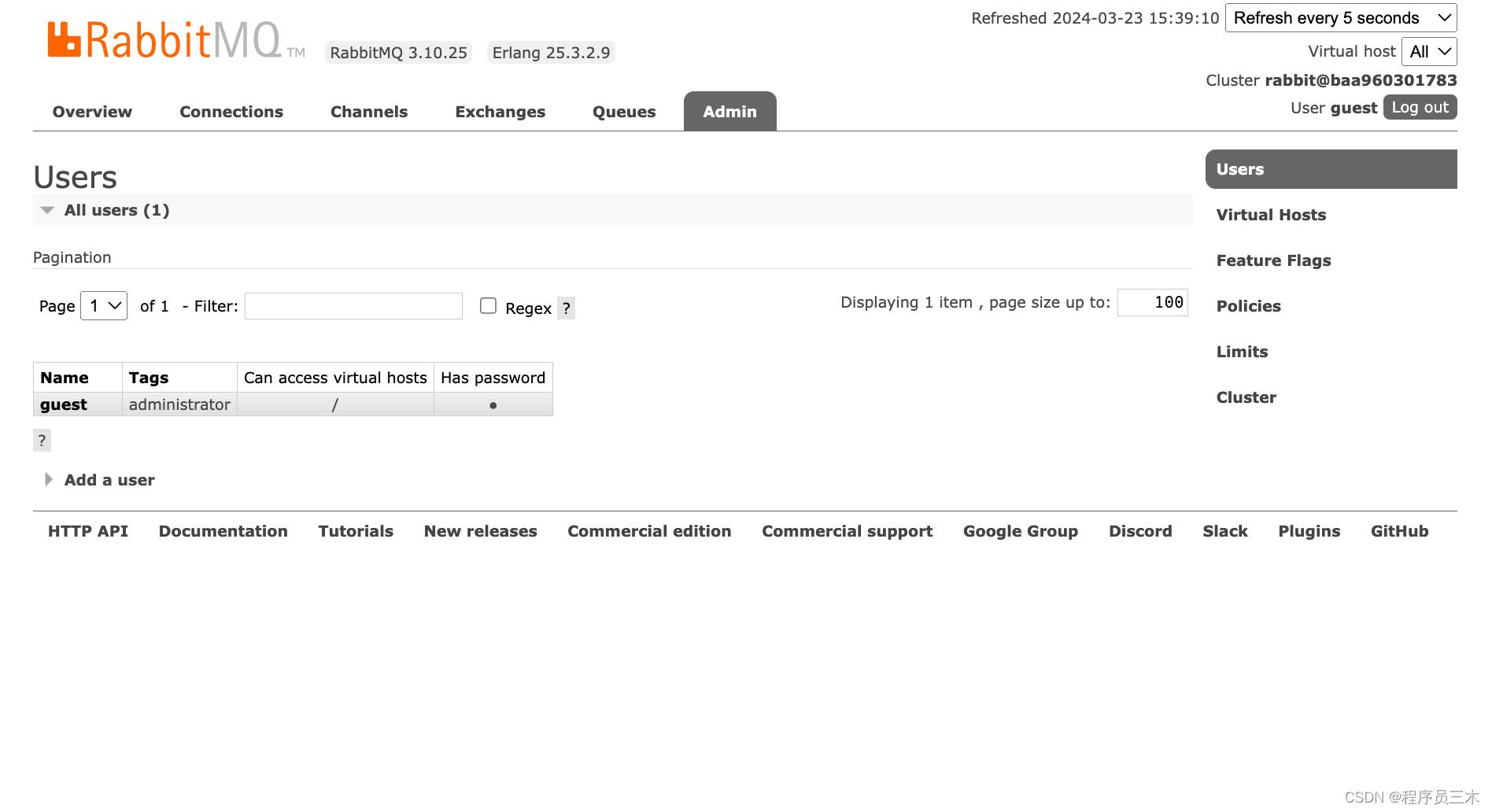Open the Regex help tooltip
The width and height of the screenshot is (1492, 812).
coord(566,308)
